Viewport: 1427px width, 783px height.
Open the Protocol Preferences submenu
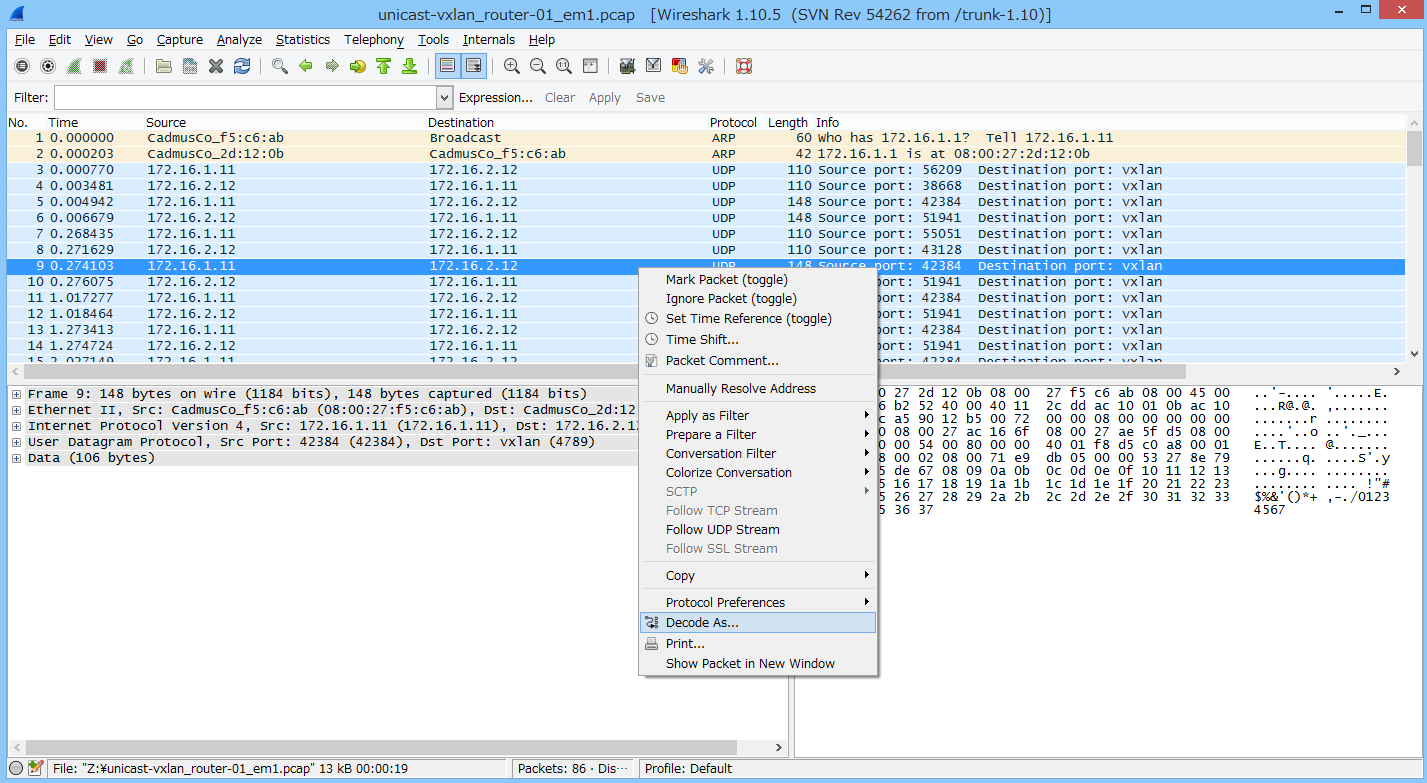pyautogui.click(x=757, y=602)
